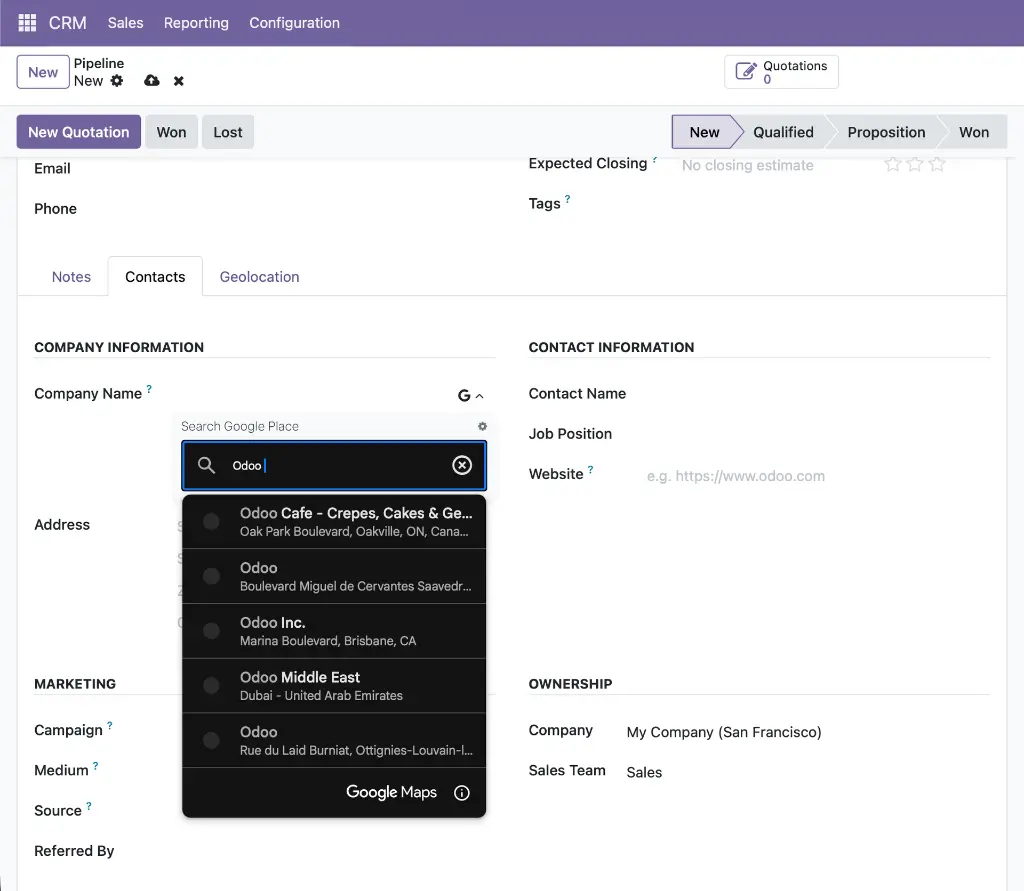
Task: Select the New pipeline stage
Action: (x=704, y=132)
